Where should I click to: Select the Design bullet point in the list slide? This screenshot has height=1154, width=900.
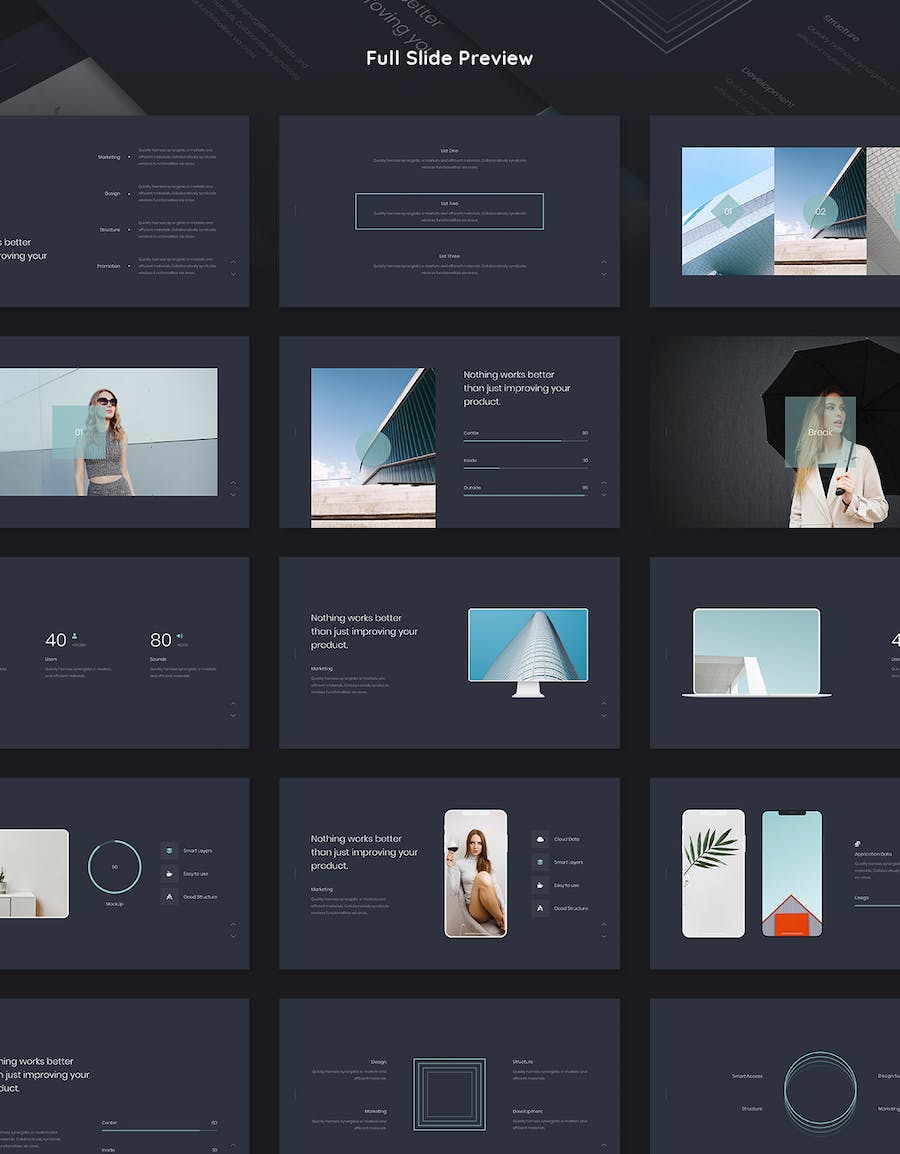[x=129, y=193]
